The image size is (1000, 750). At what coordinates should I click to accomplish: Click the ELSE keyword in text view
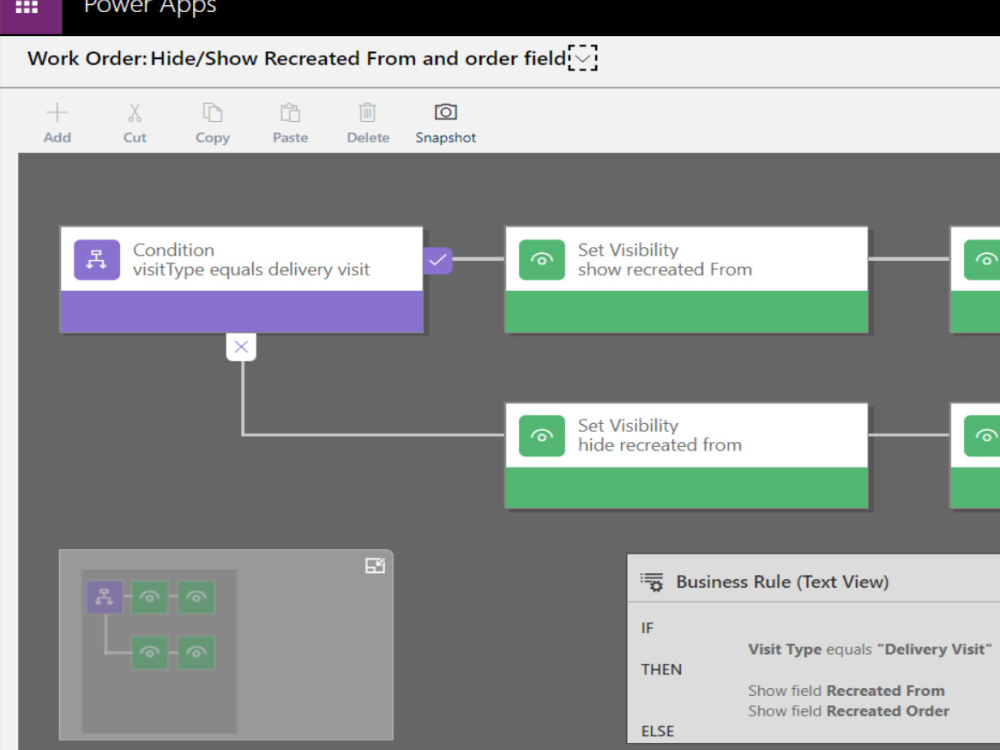pyautogui.click(x=658, y=732)
